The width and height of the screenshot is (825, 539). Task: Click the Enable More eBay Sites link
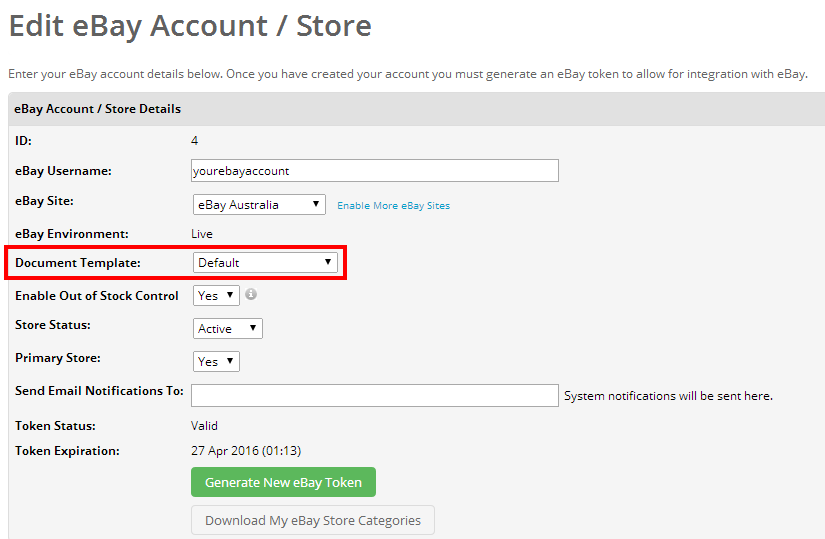point(394,206)
